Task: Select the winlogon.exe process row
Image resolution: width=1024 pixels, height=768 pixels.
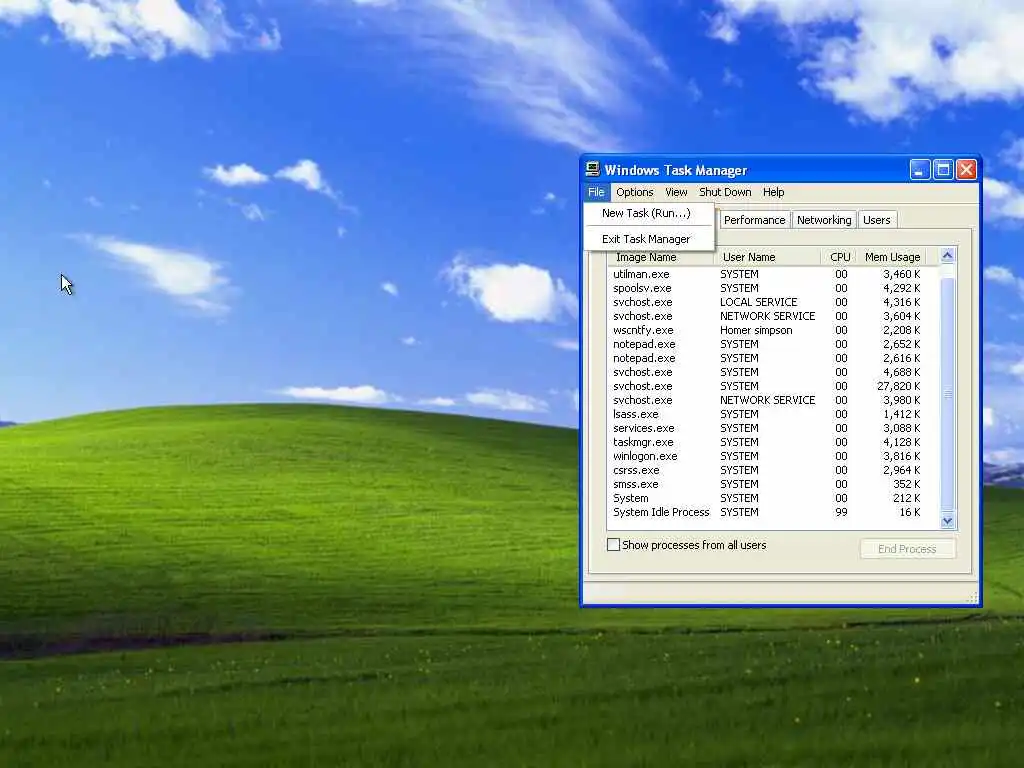Action: click(x=767, y=456)
